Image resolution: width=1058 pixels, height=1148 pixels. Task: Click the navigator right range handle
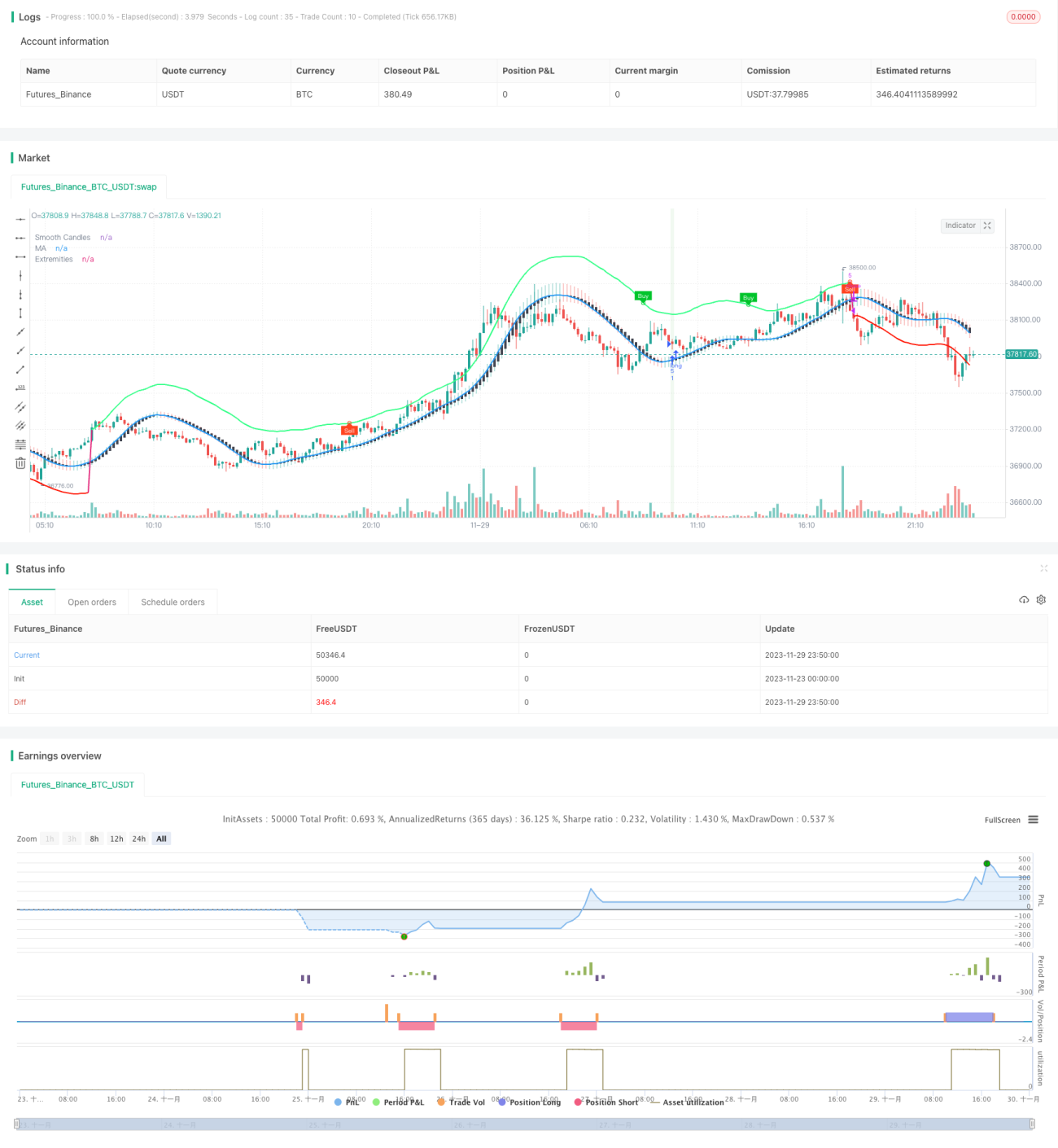pyautogui.click(x=1033, y=1124)
